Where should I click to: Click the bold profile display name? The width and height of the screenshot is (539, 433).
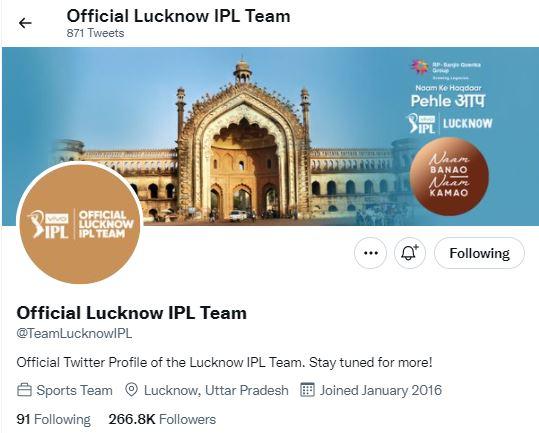pyautogui.click(x=132, y=313)
